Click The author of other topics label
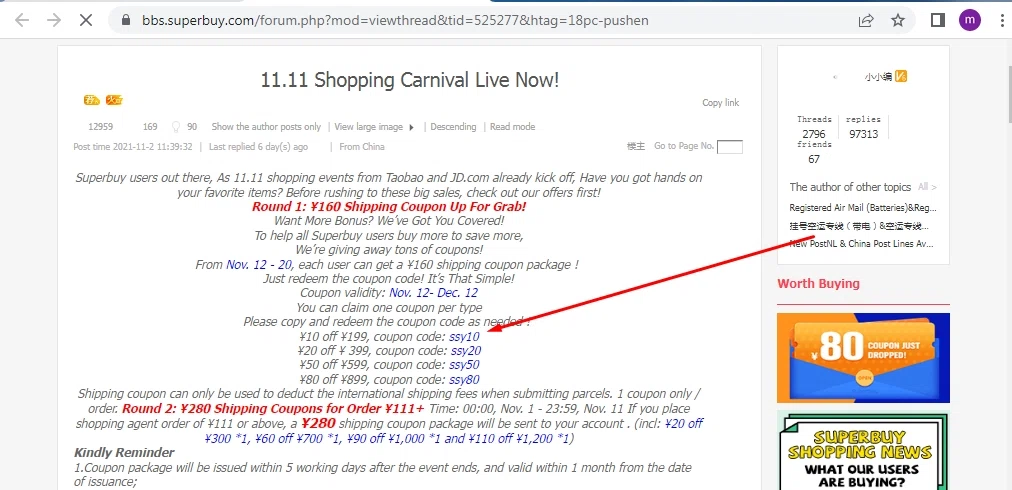 coord(850,187)
